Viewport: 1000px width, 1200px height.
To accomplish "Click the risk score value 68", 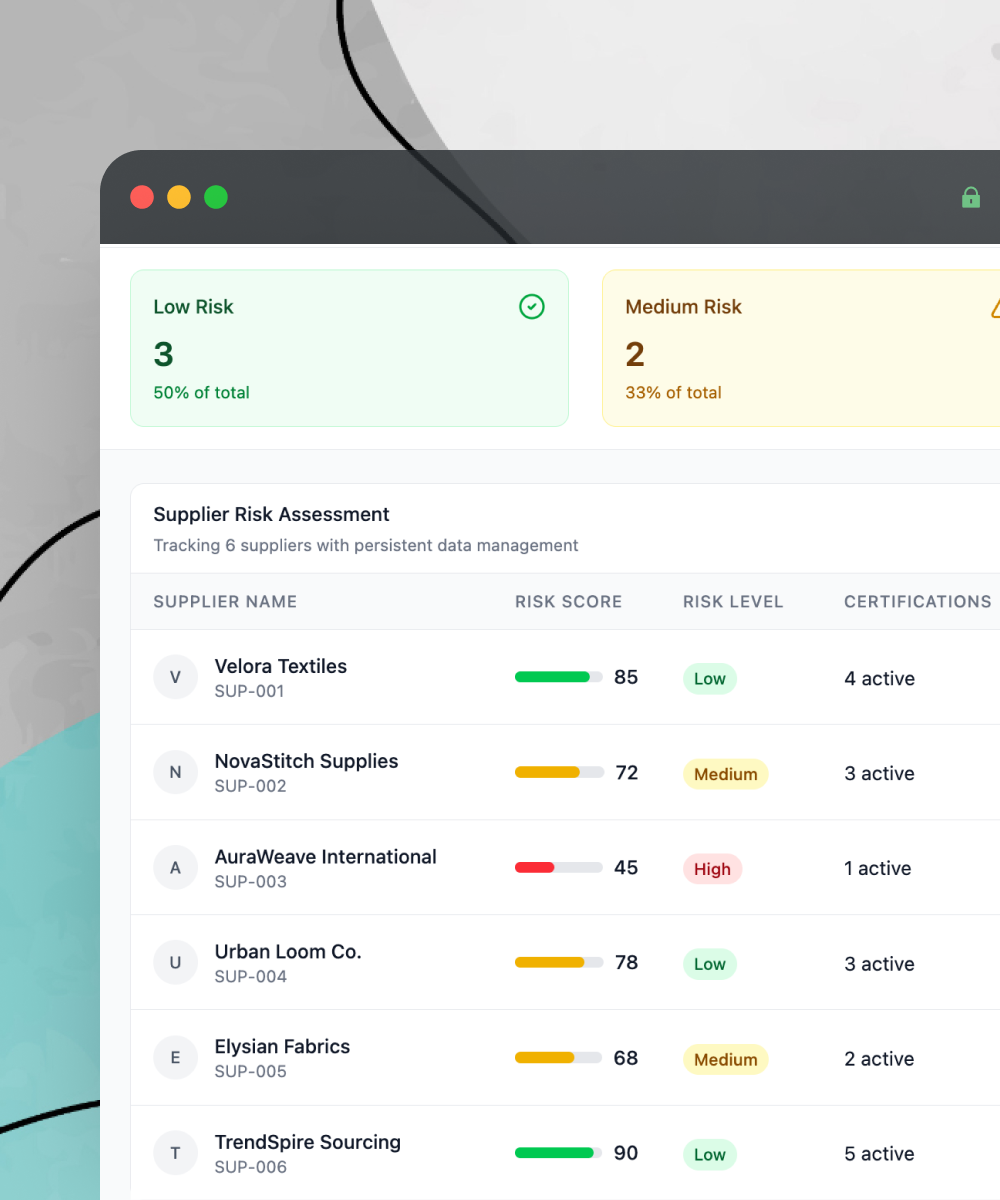I will [x=626, y=1058].
